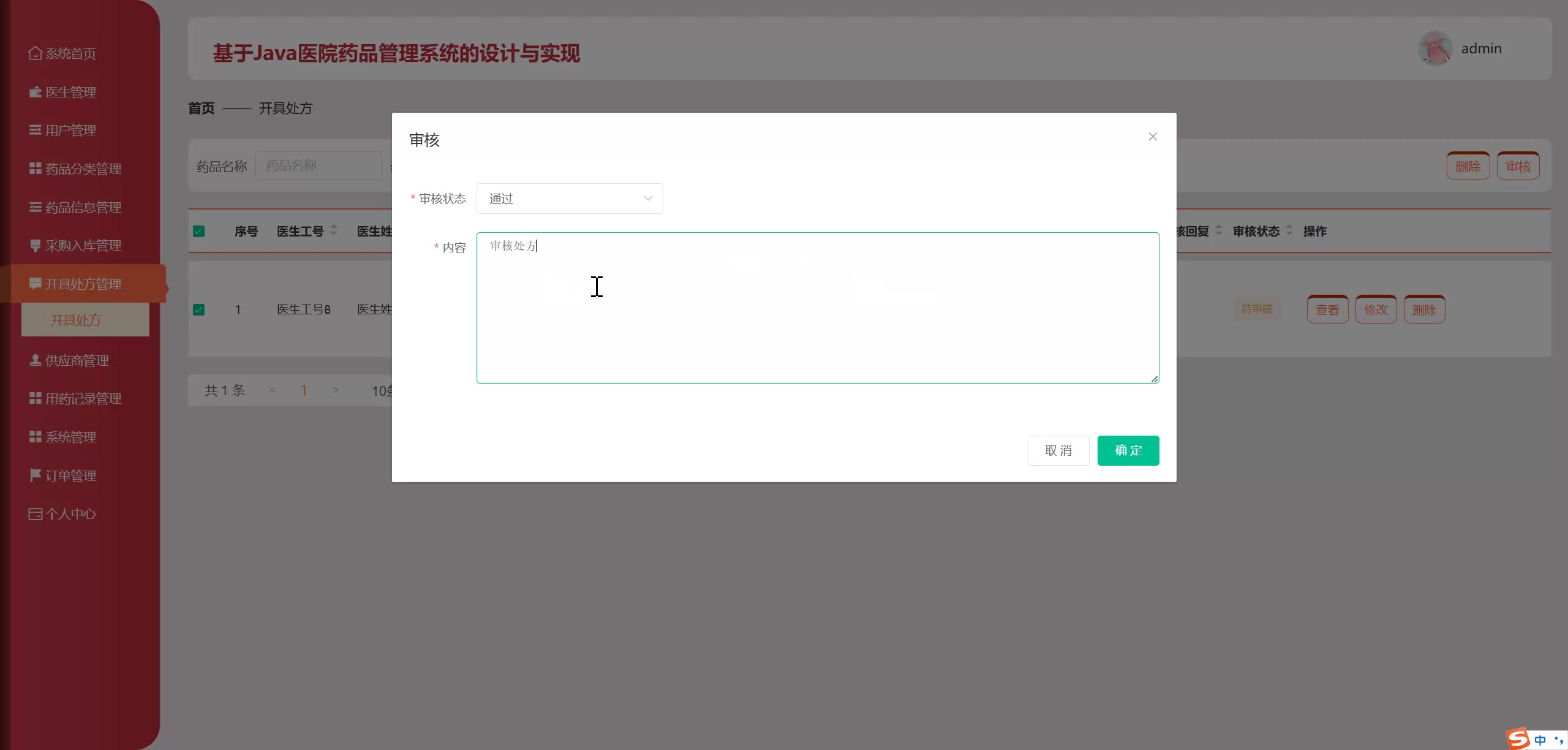Select the 开具处方 submenu item
This screenshot has width=1568, height=750.
(75, 320)
